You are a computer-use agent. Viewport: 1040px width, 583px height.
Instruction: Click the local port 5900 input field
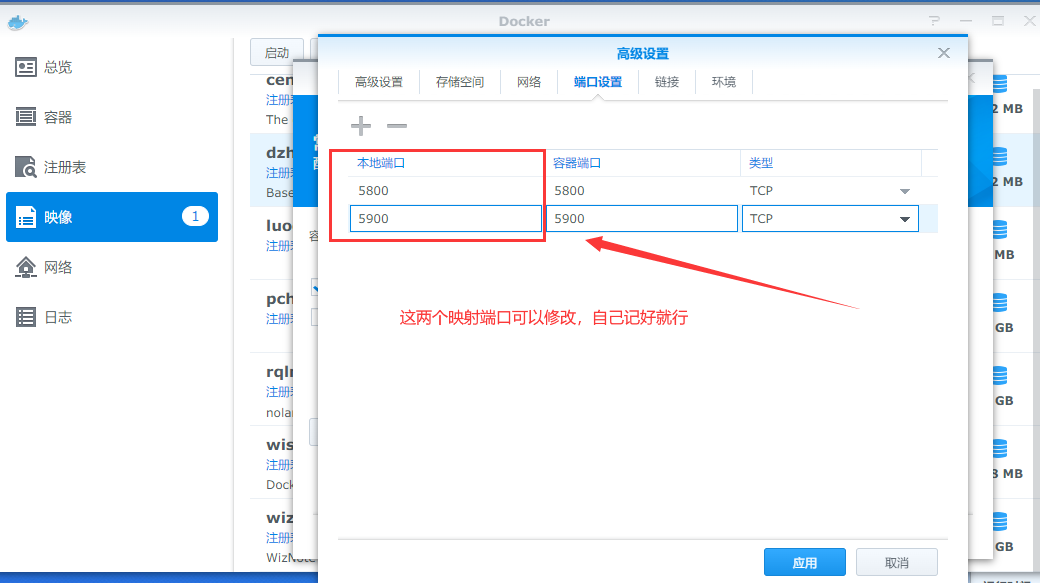pos(445,219)
